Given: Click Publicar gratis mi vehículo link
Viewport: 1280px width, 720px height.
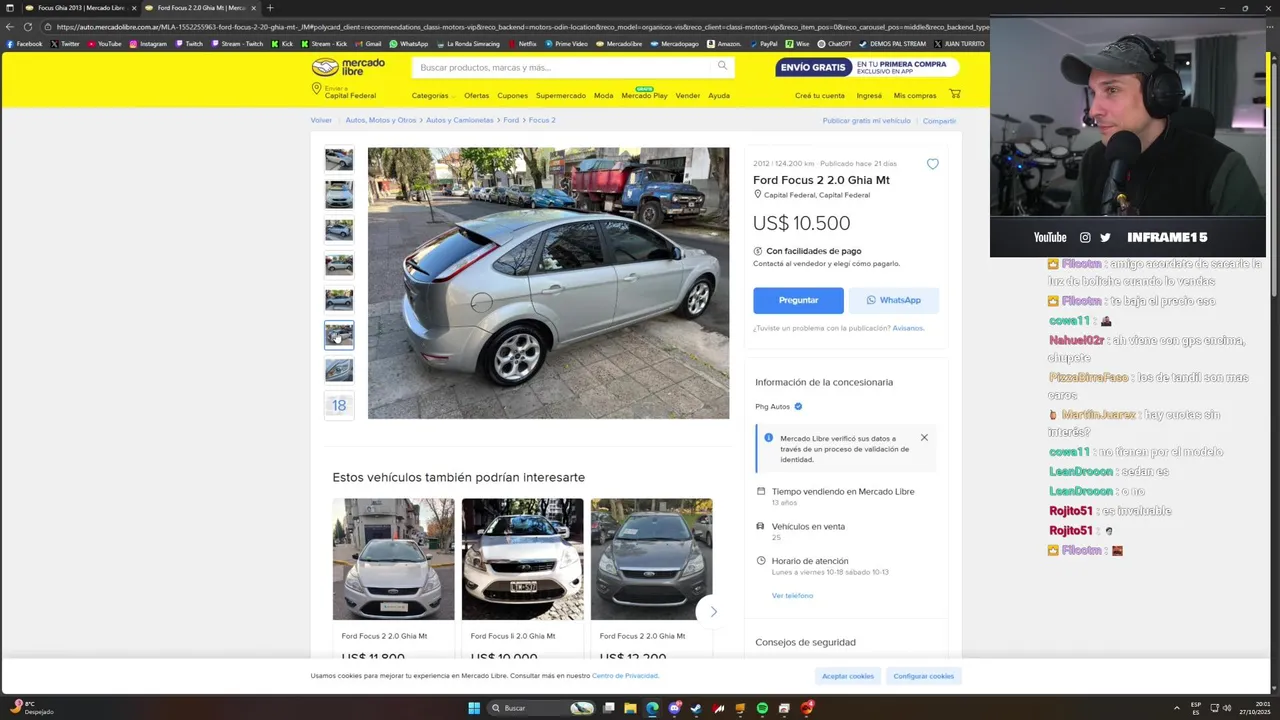Looking at the screenshot, I should (x=866, y=121).
